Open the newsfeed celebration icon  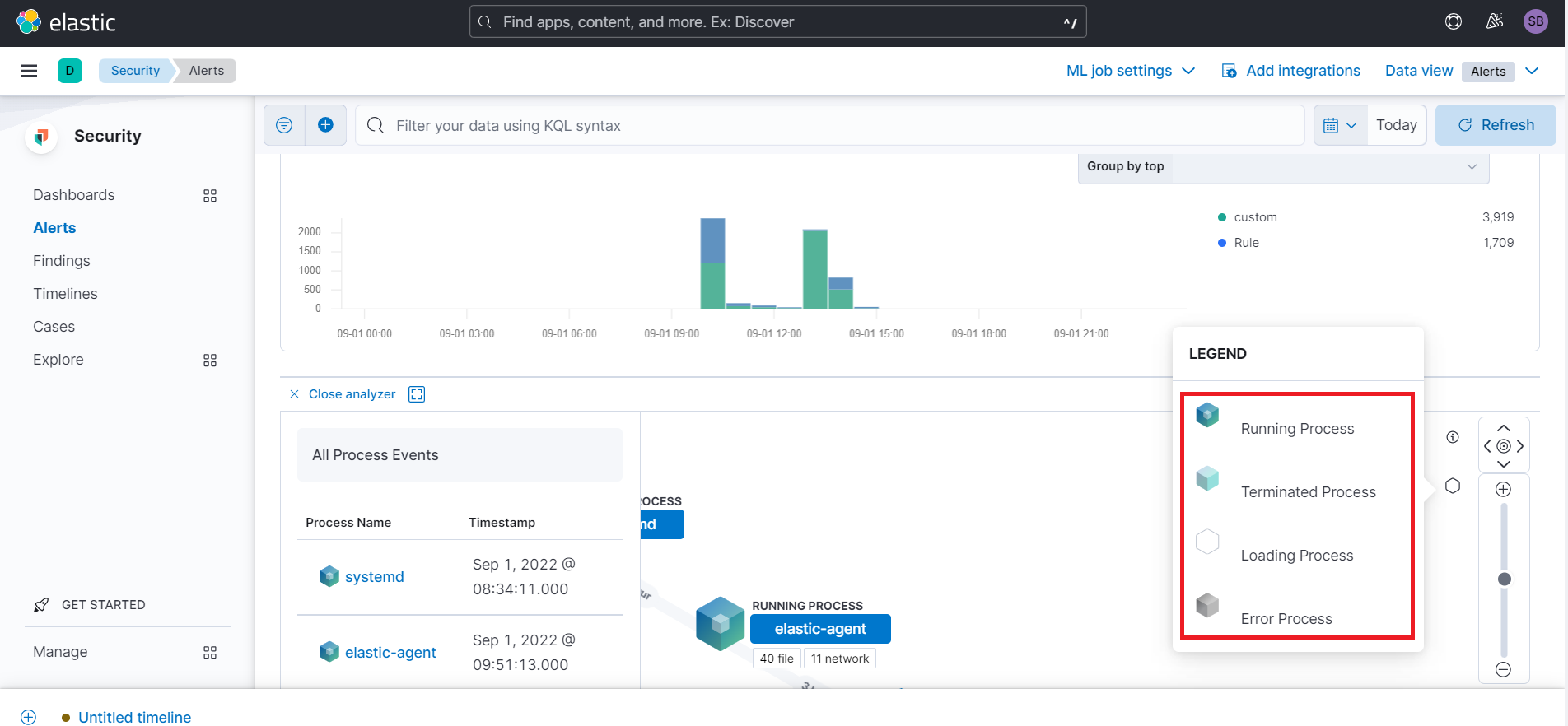[x=1495, y=22]
